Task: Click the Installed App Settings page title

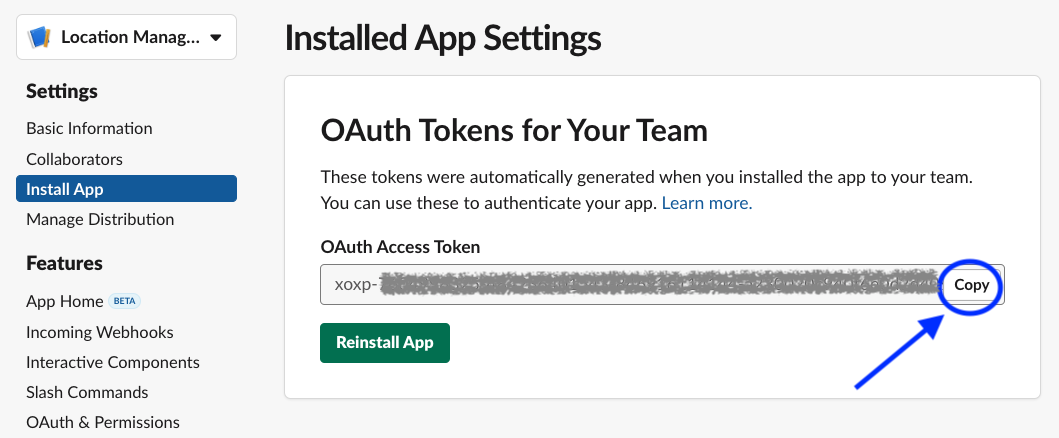Action: [443, 38]
